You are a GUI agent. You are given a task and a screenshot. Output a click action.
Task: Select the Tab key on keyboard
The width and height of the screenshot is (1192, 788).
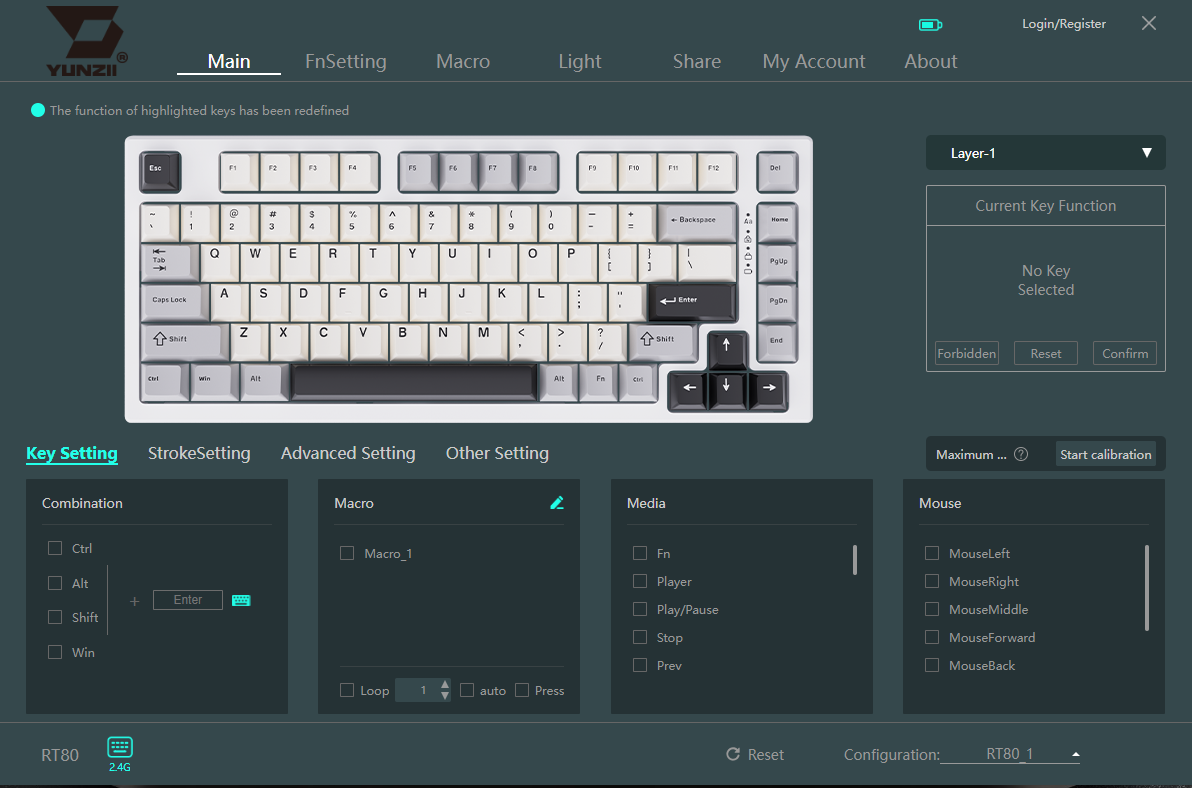tap(170, 262)
